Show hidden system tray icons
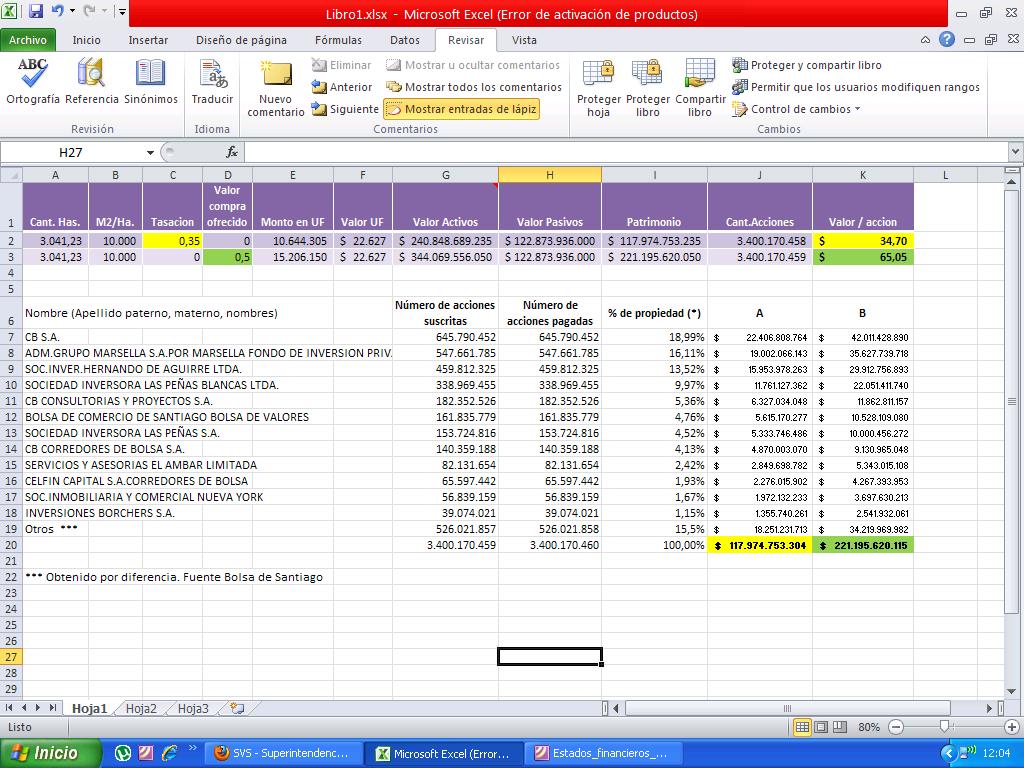This screenshot has width=1024, height=768. click(x=948, y=754)
